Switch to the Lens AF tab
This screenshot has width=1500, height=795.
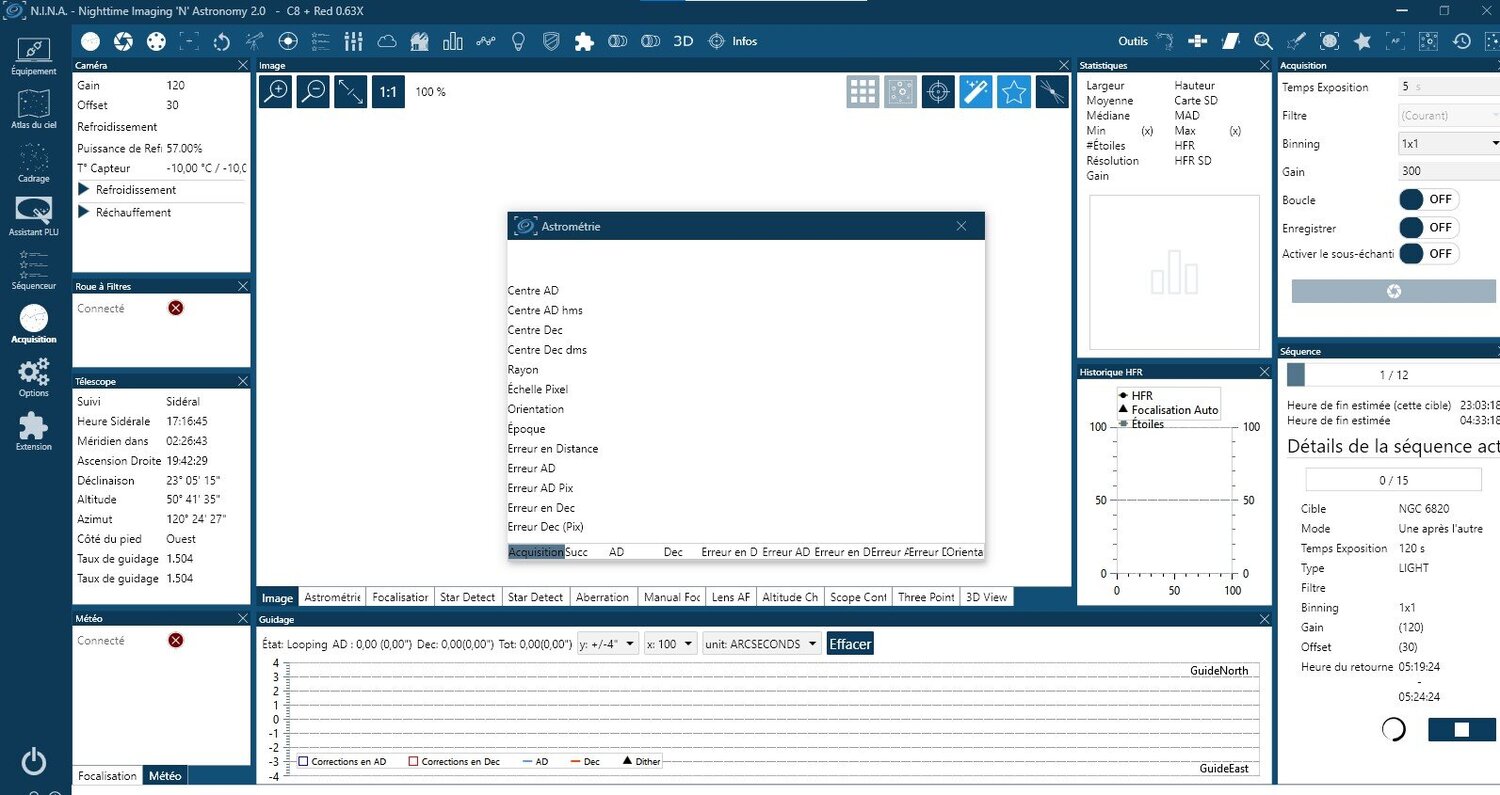click(730, 597)
